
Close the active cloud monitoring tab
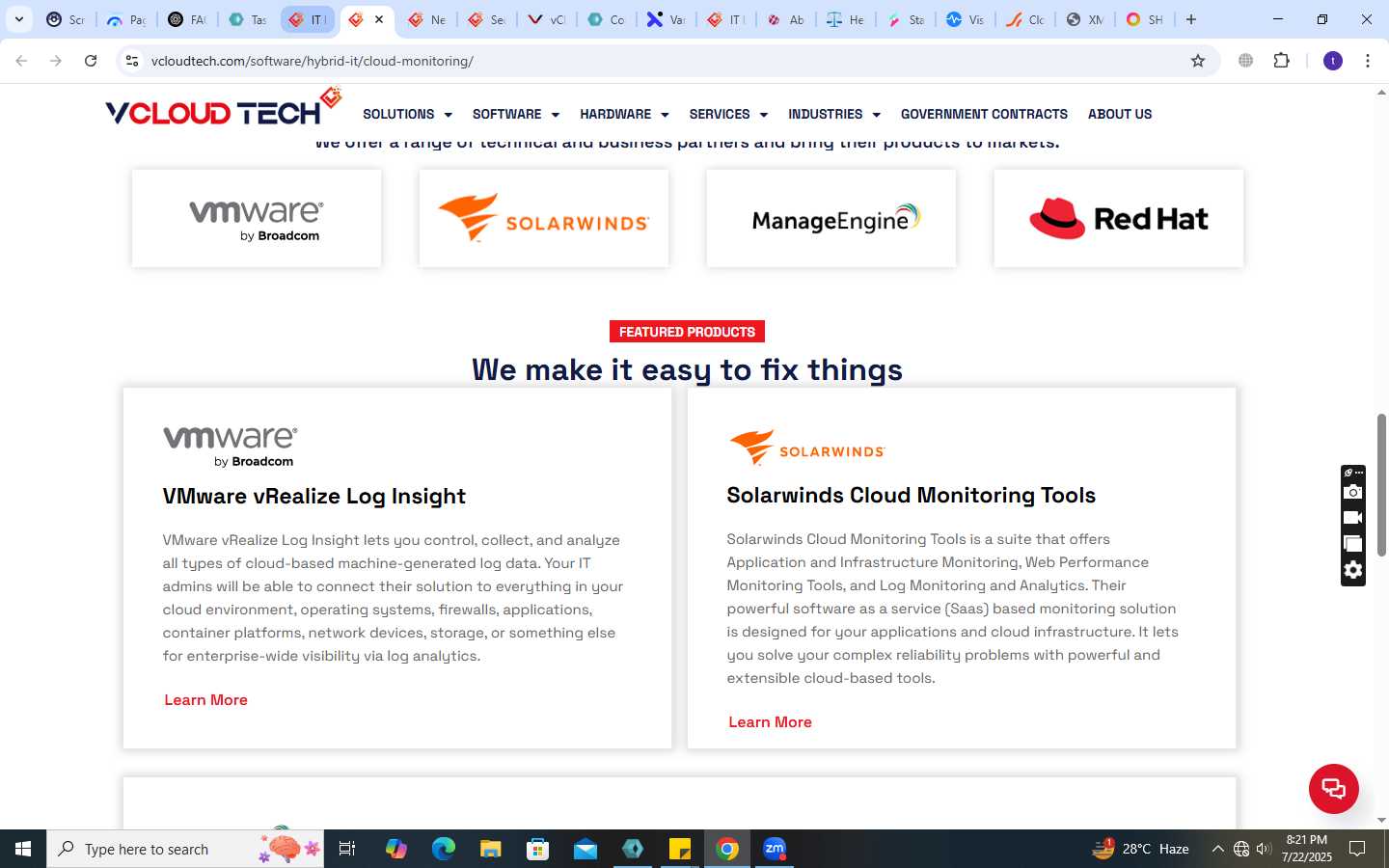pyautogui.click(x=379, y=19)
